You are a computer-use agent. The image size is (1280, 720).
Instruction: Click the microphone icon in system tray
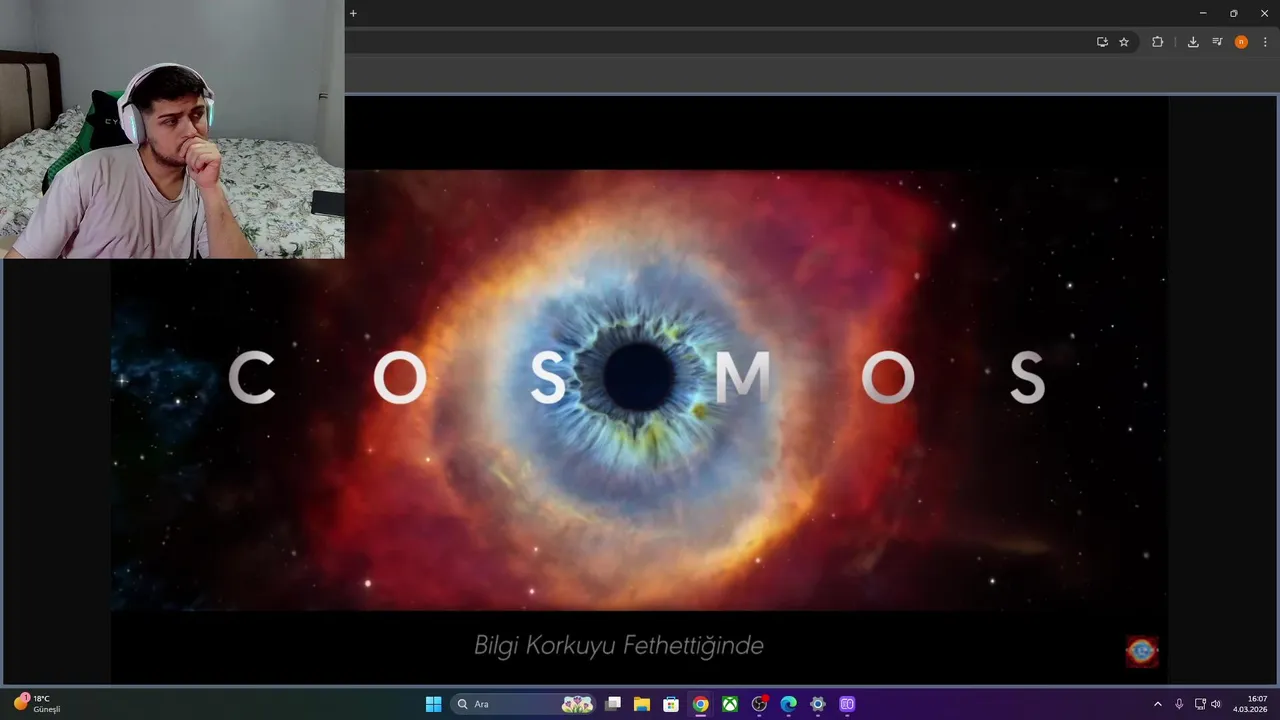[1179, 704]
